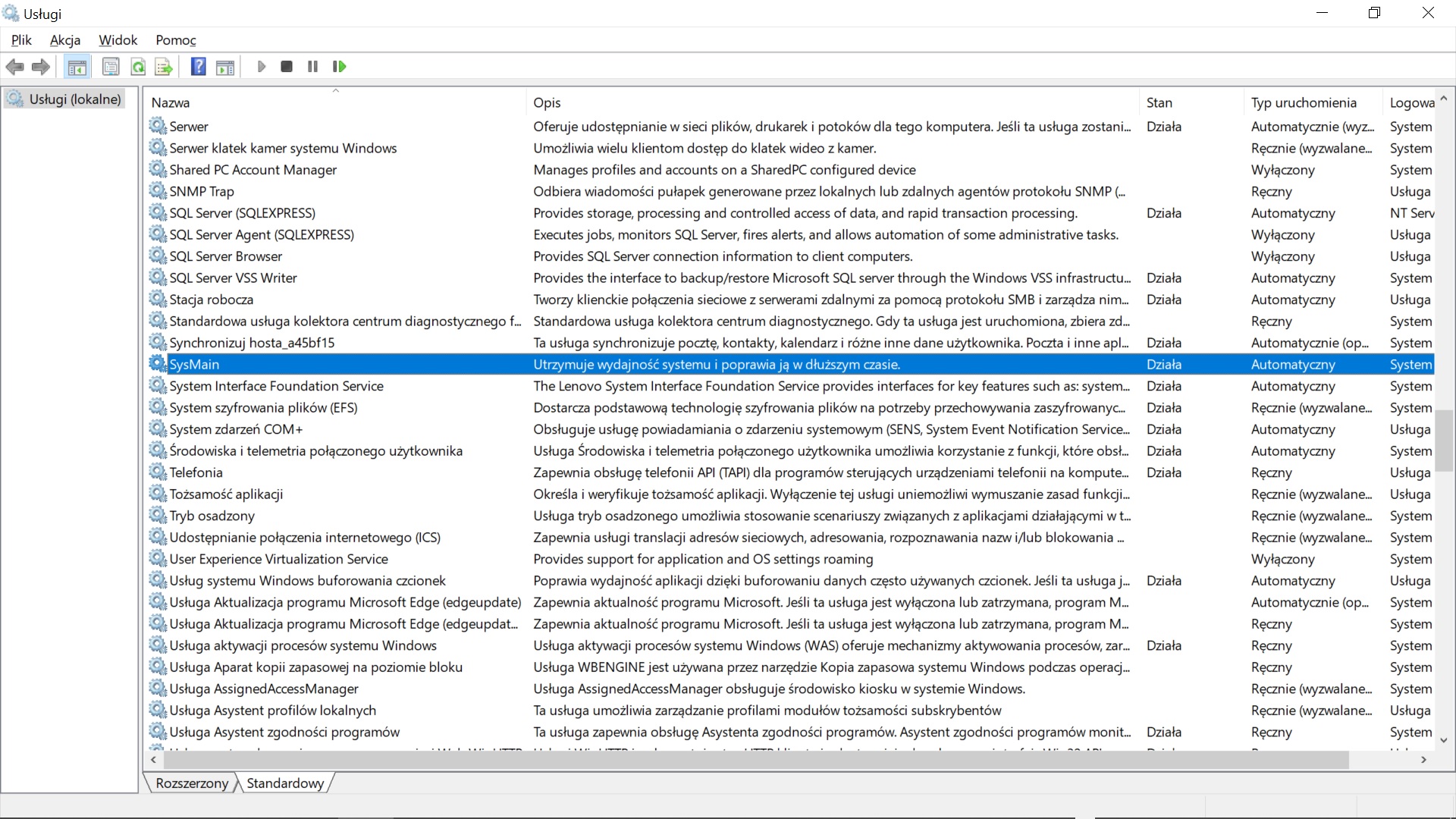Open the Plik menu
This screenshot has width=1456, height=819.
[21, 40]
